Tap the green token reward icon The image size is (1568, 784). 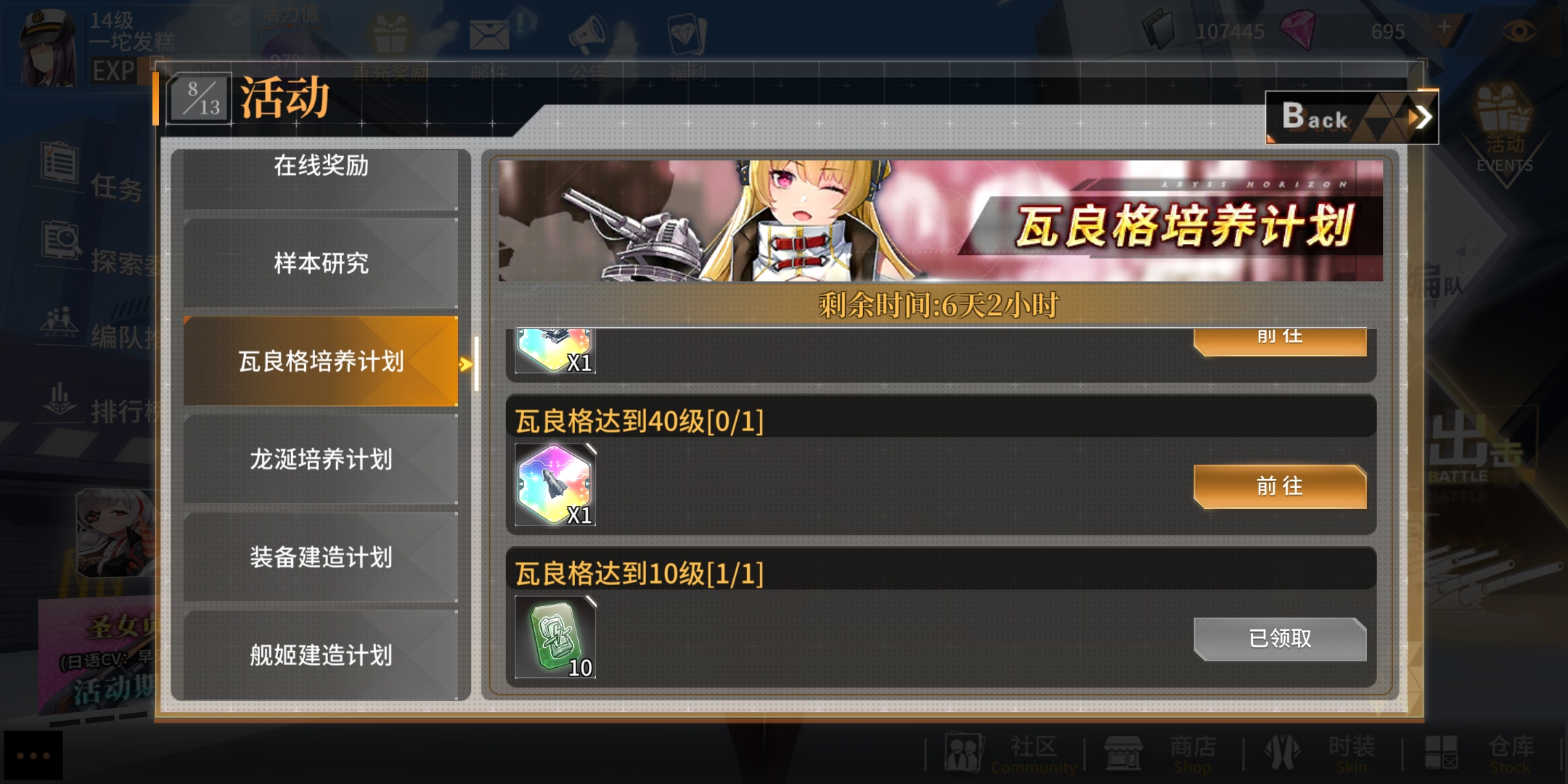(555, 637)
